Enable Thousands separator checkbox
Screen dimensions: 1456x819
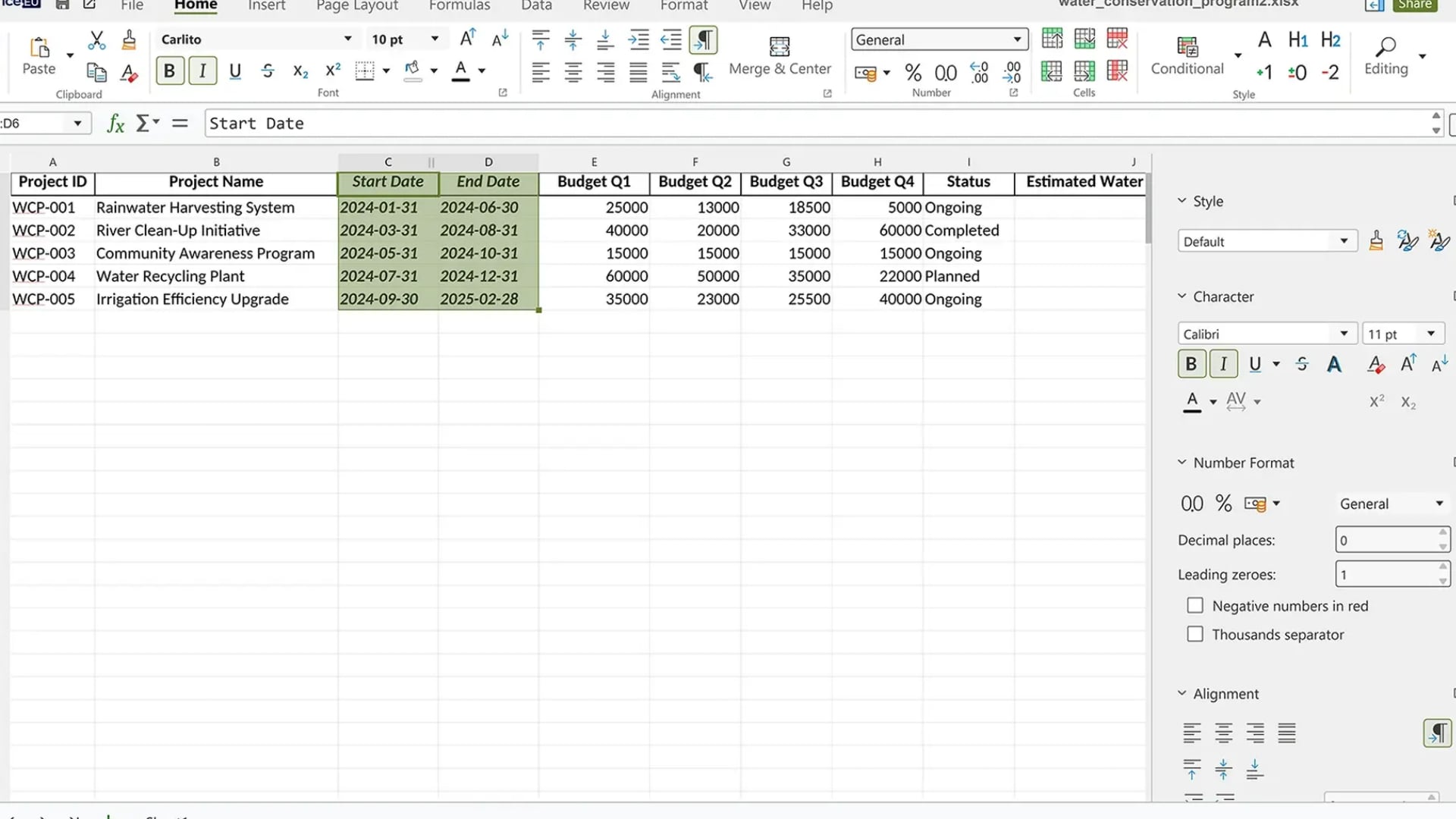[x=1195, y=634]
